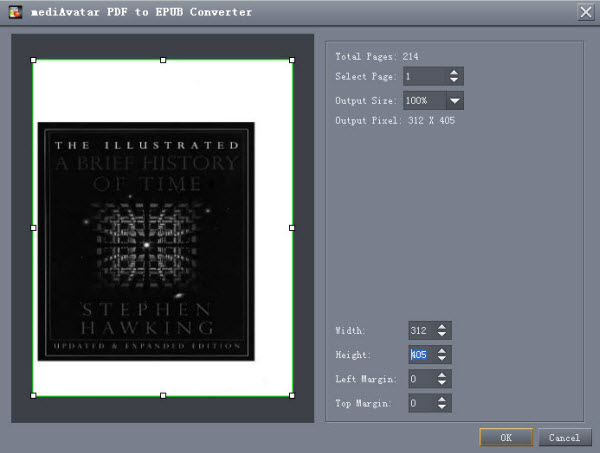Click the 'Height:' label
Screen dimensions: 600x453
pyautogui.click(x=353, y=355)
